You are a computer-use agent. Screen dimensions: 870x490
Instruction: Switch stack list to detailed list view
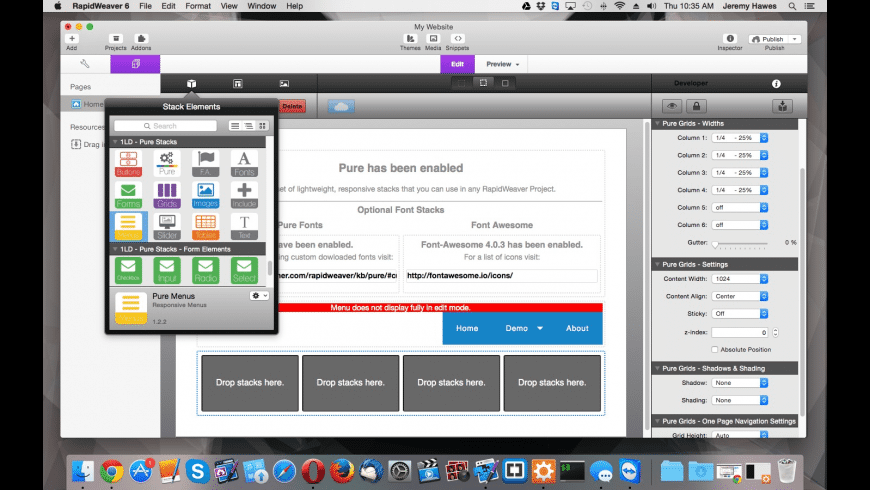tap(249, 126)
